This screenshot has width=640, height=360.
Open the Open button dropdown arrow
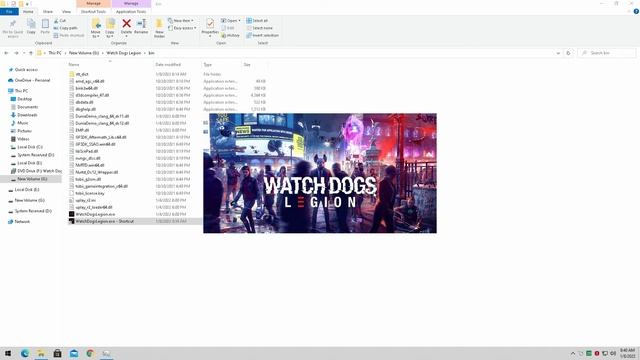pos(239,20)
